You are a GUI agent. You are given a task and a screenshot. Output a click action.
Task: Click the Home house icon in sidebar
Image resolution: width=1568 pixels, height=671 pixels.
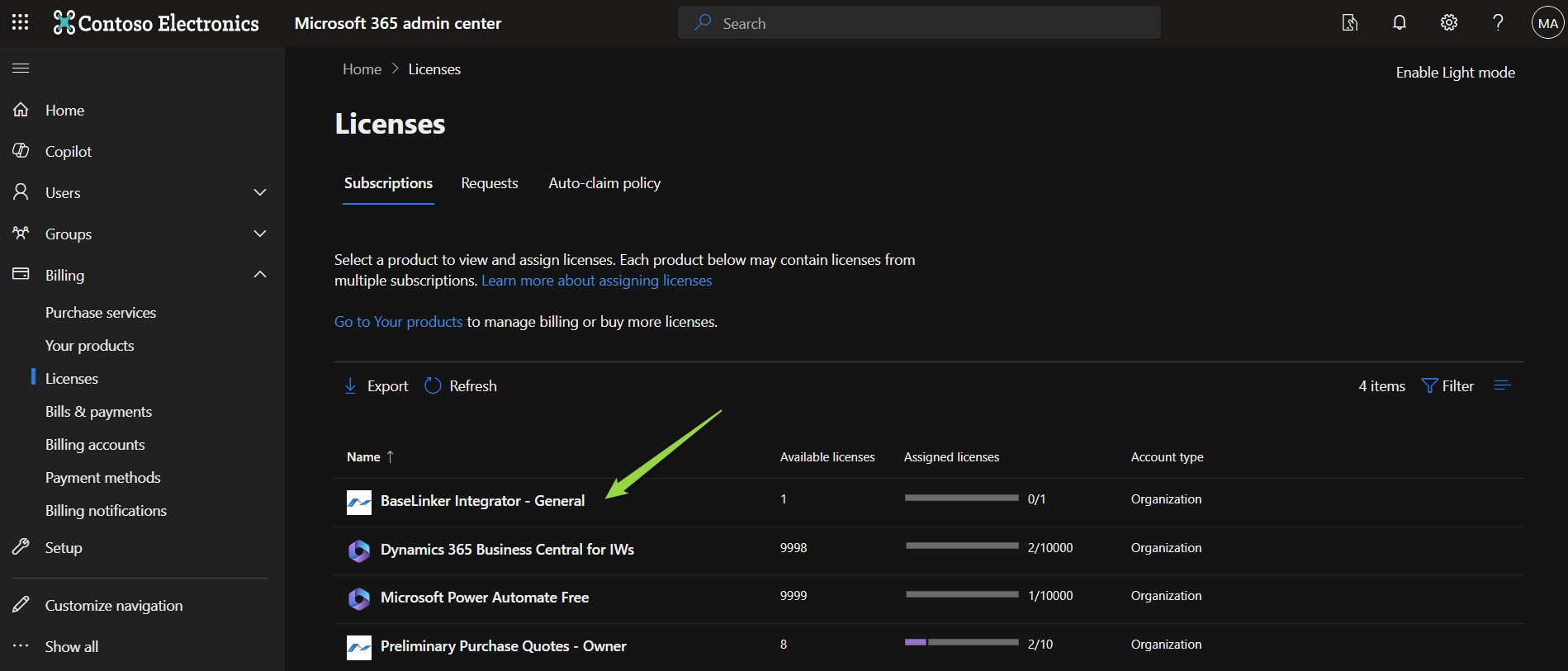21,110
